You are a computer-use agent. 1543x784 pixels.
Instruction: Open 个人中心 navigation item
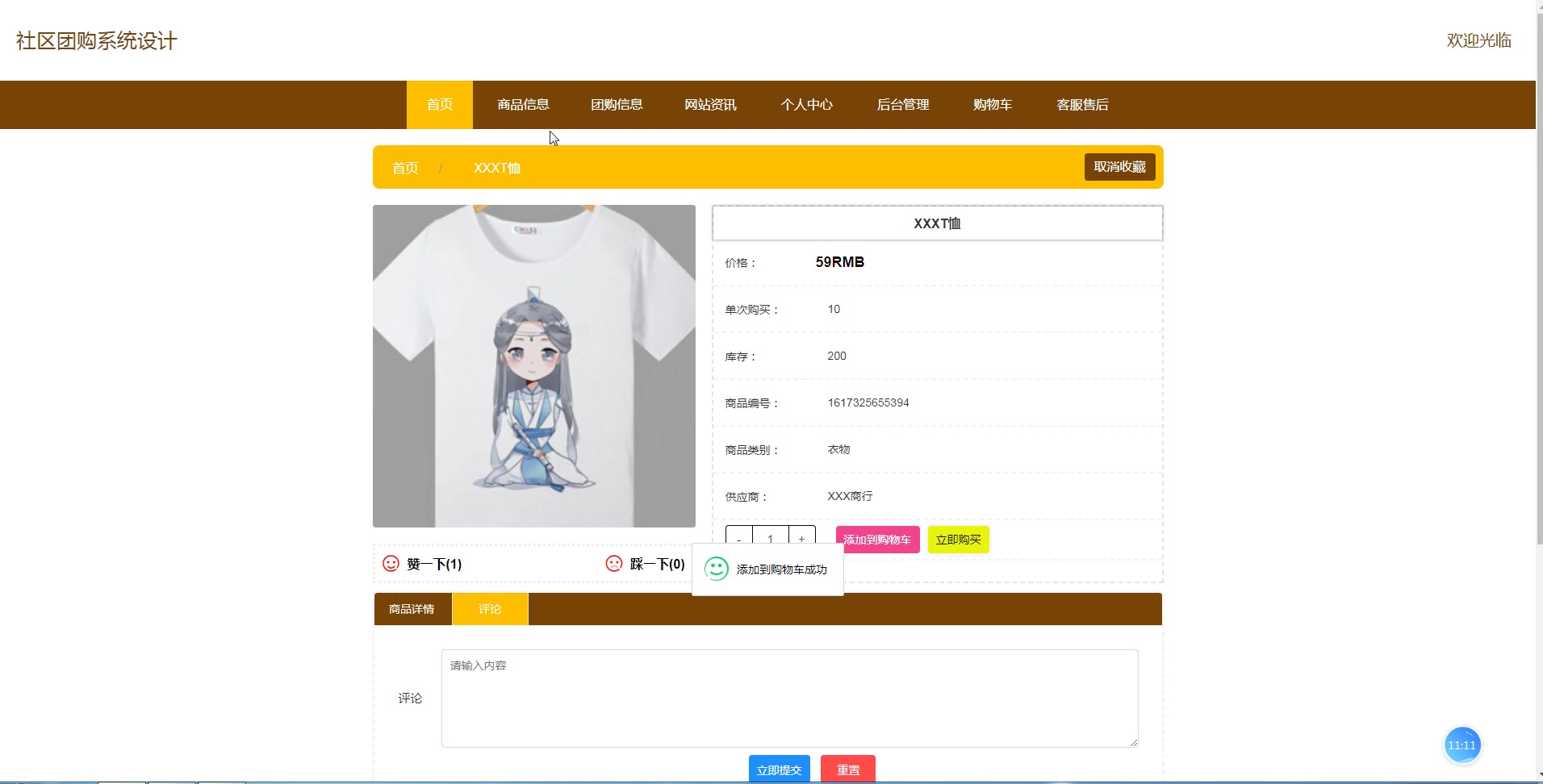(x=806, y=105)
